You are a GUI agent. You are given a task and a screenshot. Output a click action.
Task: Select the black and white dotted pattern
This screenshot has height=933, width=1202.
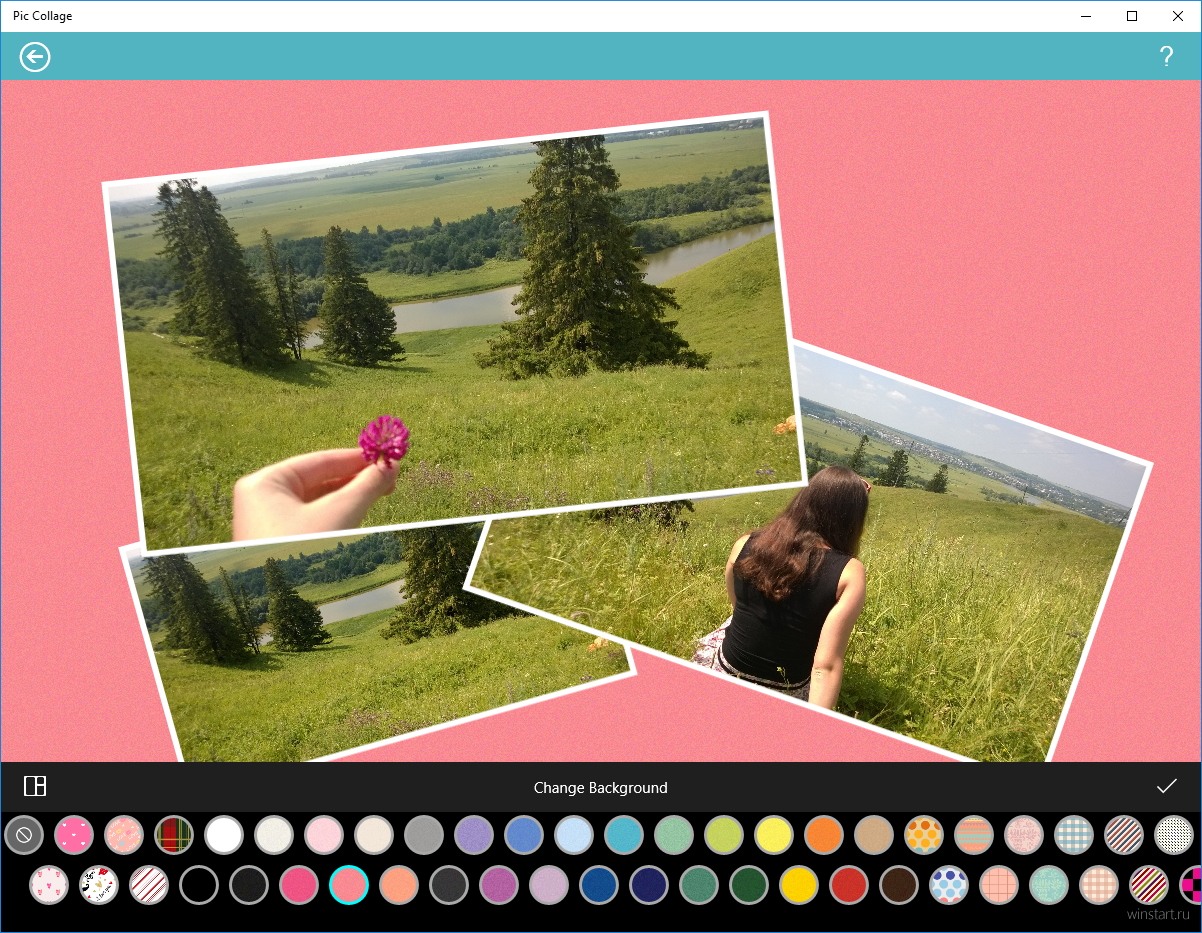pos(1174,835)
